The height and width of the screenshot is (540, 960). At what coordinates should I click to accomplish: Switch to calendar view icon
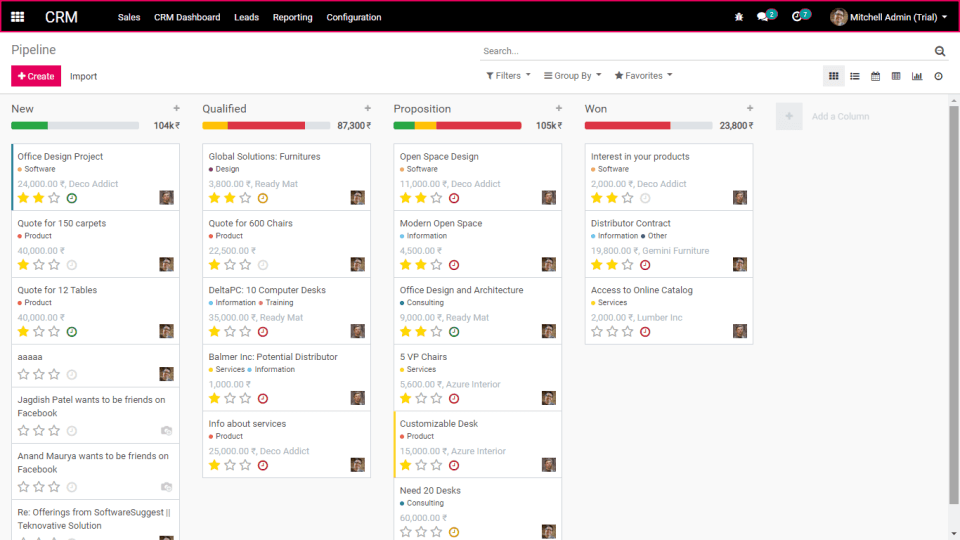876,76
